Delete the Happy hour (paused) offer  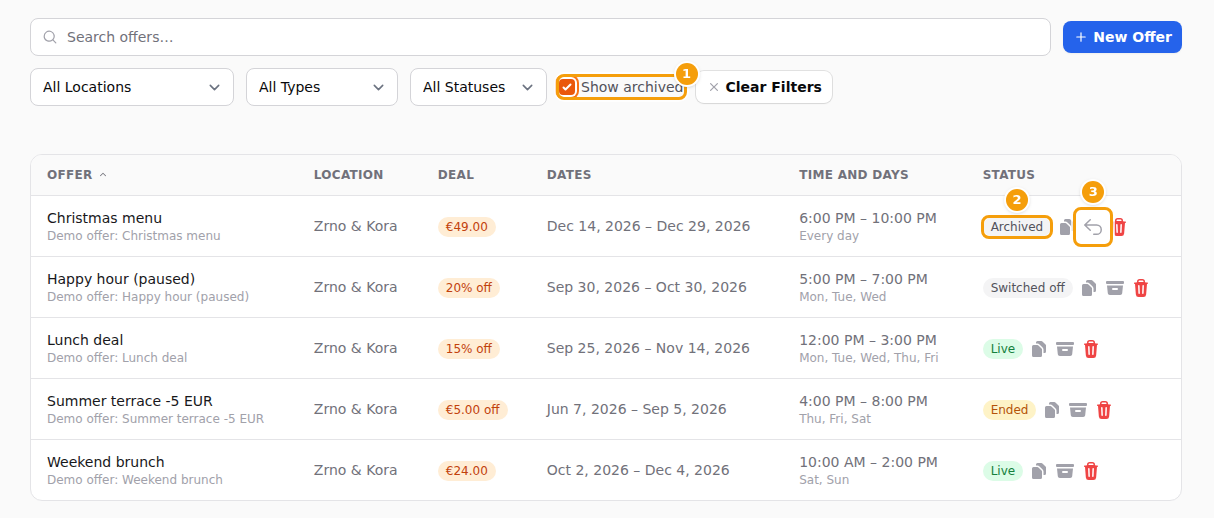(x=1141, y=288)
